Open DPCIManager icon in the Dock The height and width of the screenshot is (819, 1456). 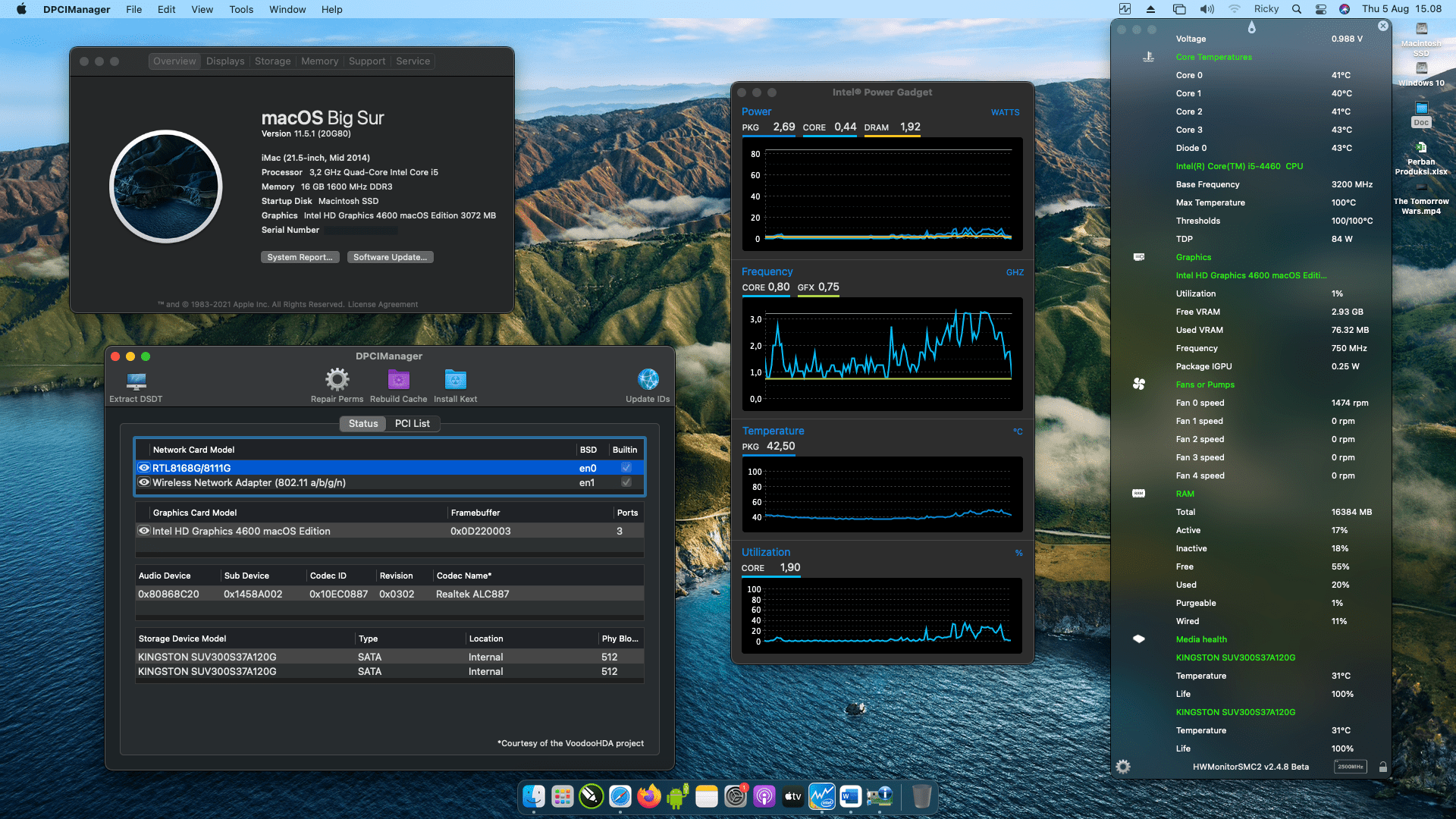pos(880,796)
